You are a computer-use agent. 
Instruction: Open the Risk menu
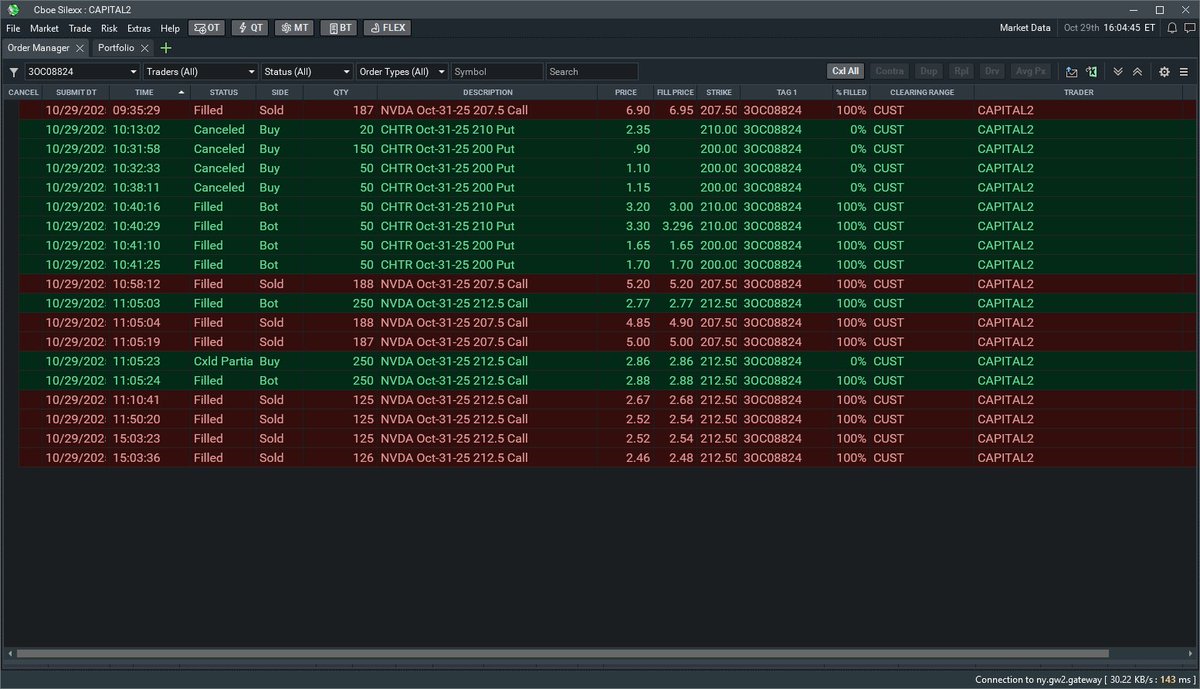coord(109,28)
